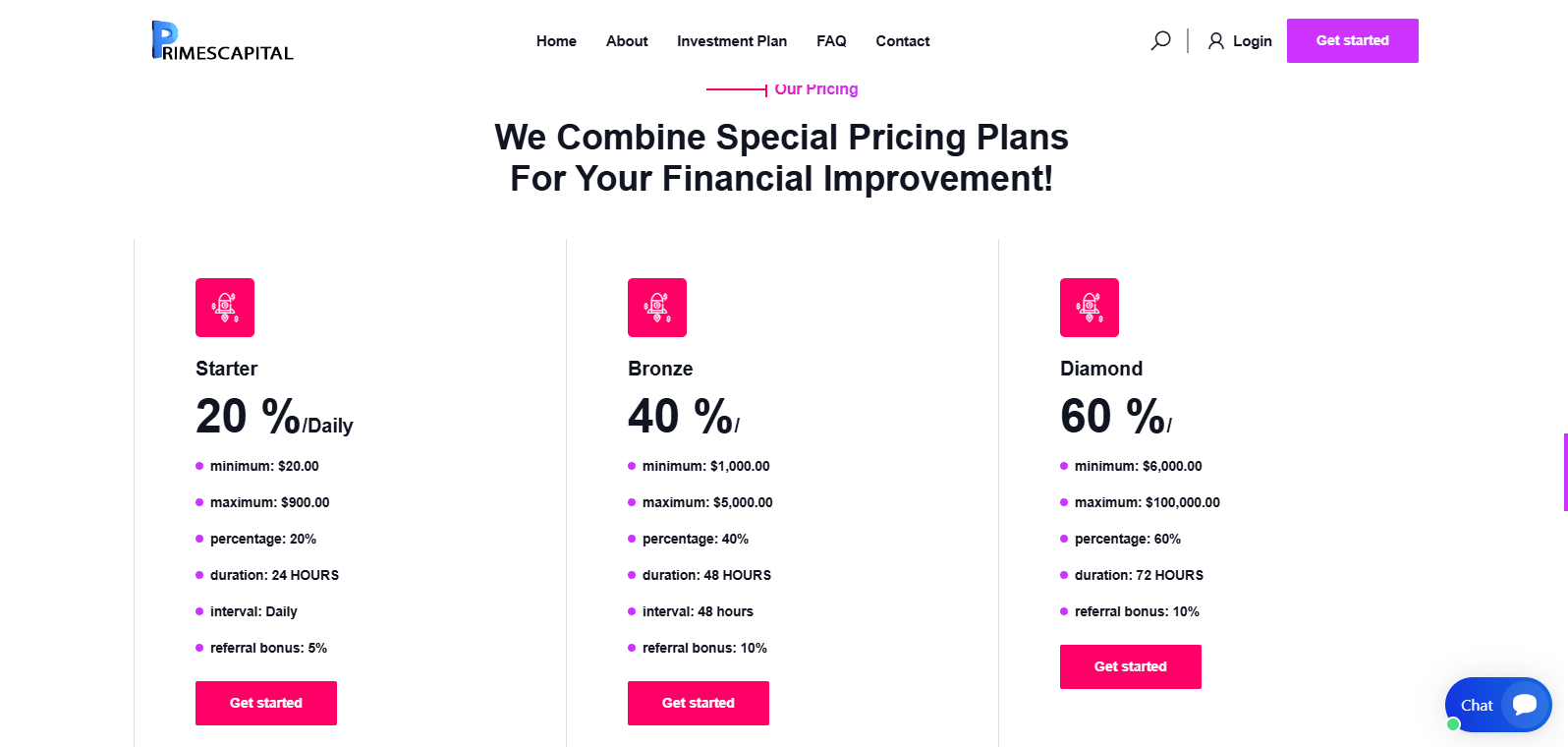Select Contact in the navigation bar
1568x747 pixels.
(x=903, y=41)
